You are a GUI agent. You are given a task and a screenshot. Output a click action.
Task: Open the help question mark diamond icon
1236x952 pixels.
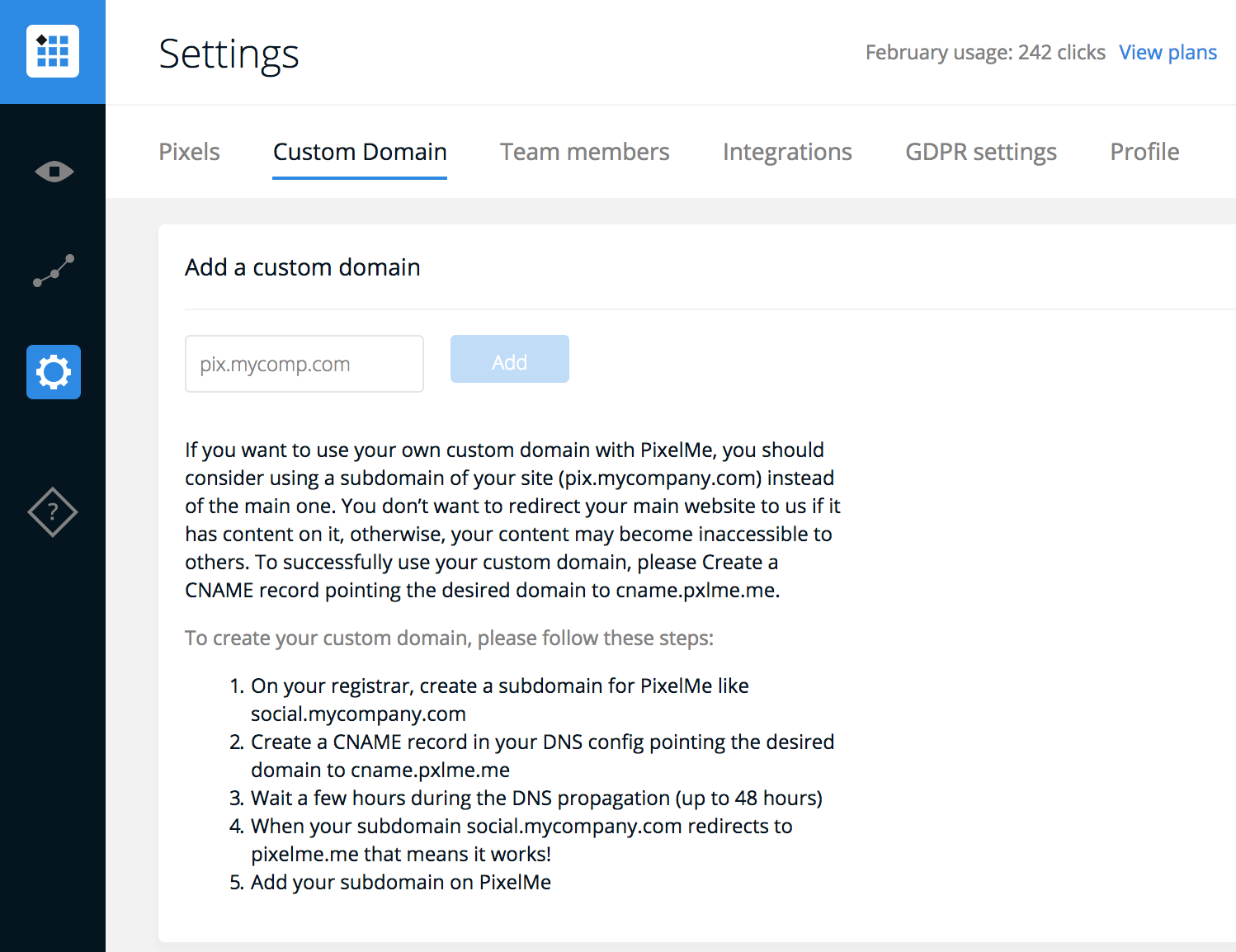pos(53,512)
